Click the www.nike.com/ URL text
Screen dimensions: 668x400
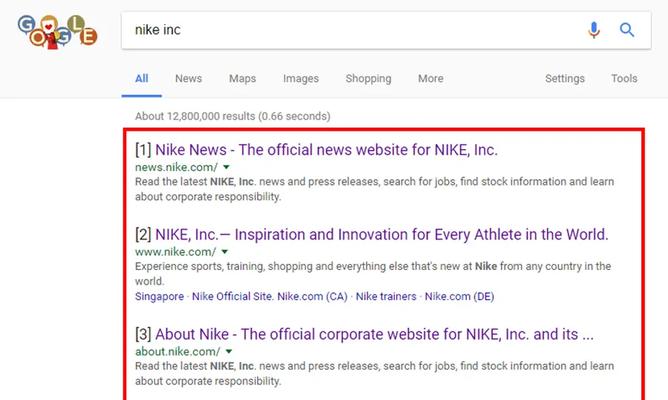click(x=176, y=252)
